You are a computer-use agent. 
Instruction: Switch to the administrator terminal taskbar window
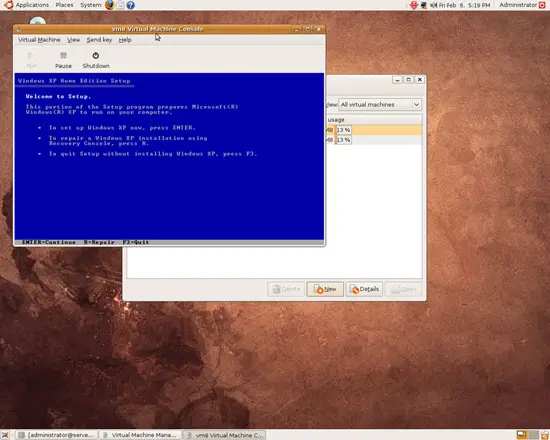[x=57, y=435]
